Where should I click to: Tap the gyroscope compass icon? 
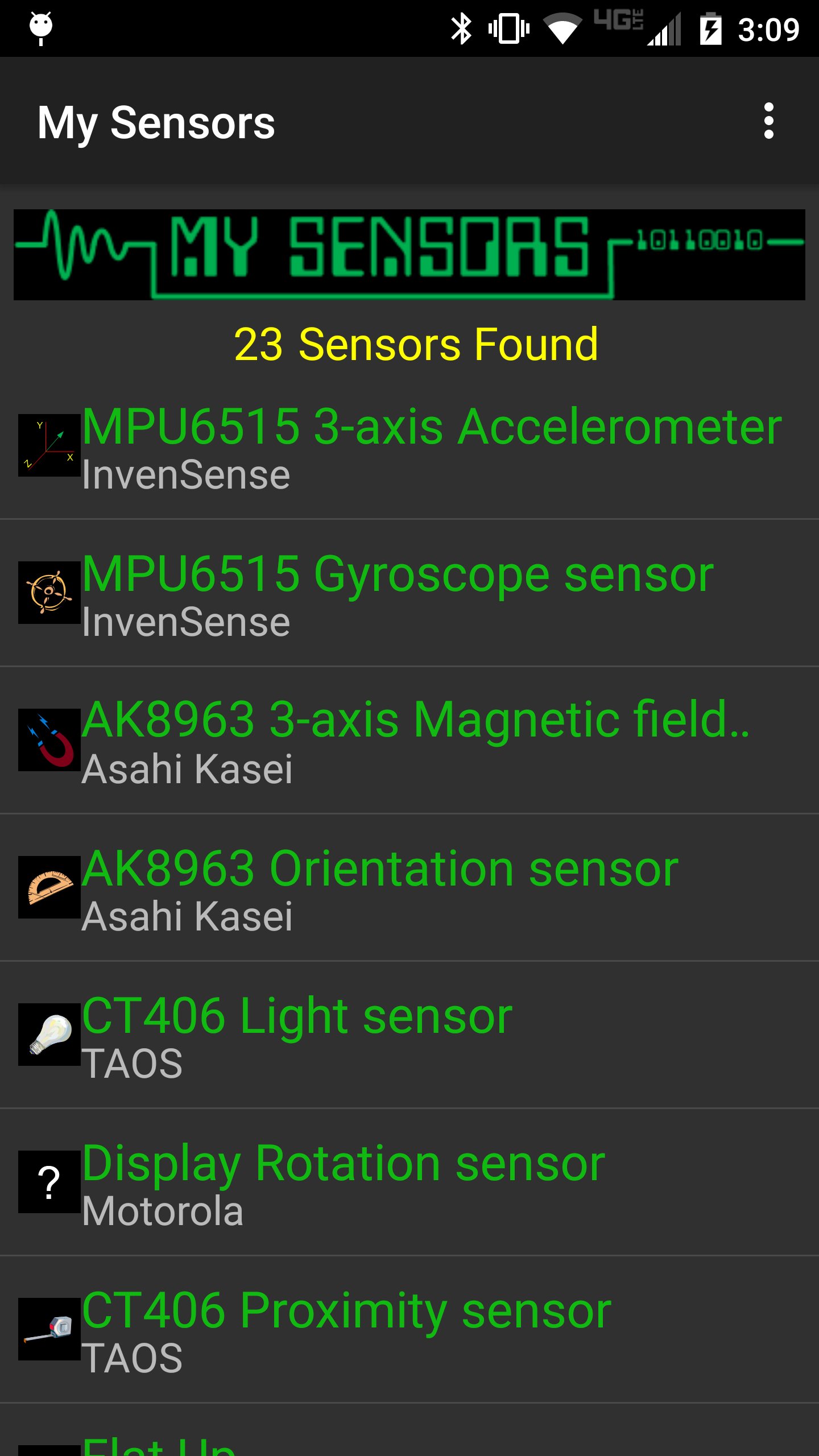[x=49, y=593]
